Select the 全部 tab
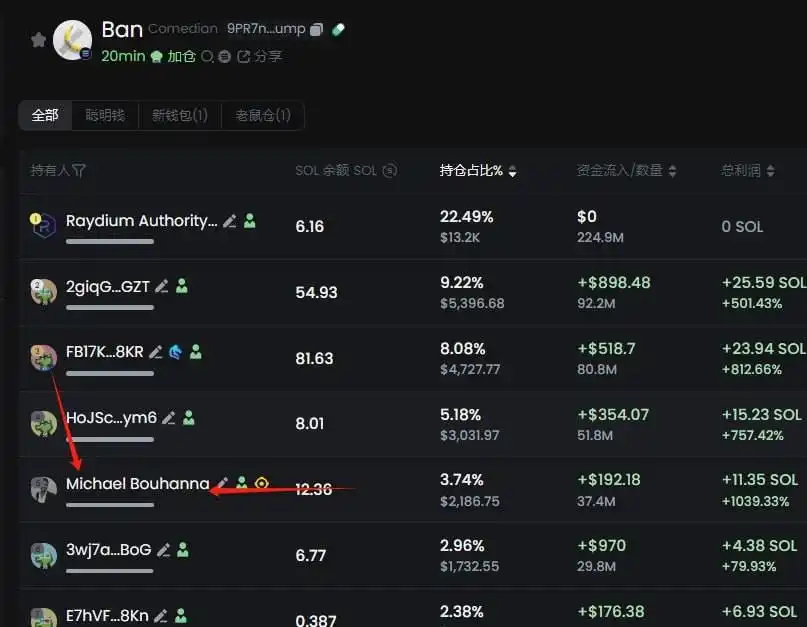 pos(45,115)
